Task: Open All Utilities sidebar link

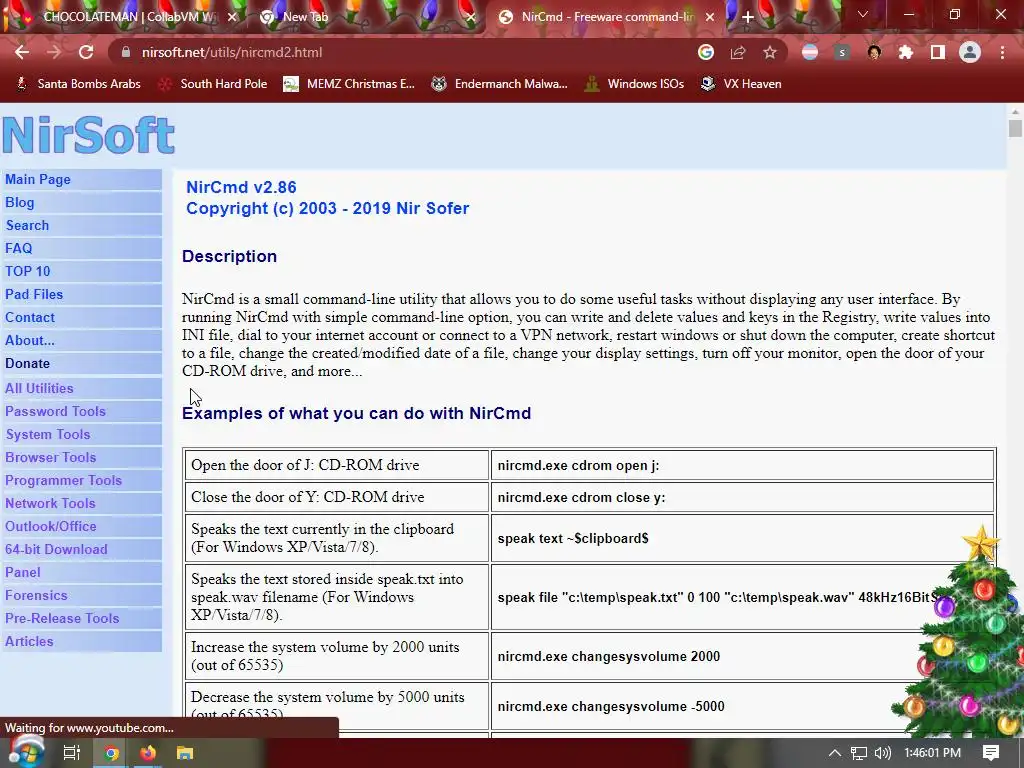Action: point(39,389)
